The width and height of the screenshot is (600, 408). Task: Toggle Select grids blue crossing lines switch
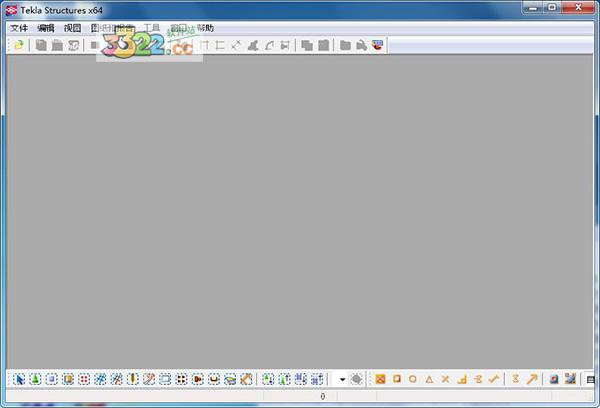[x=100, y=379]
